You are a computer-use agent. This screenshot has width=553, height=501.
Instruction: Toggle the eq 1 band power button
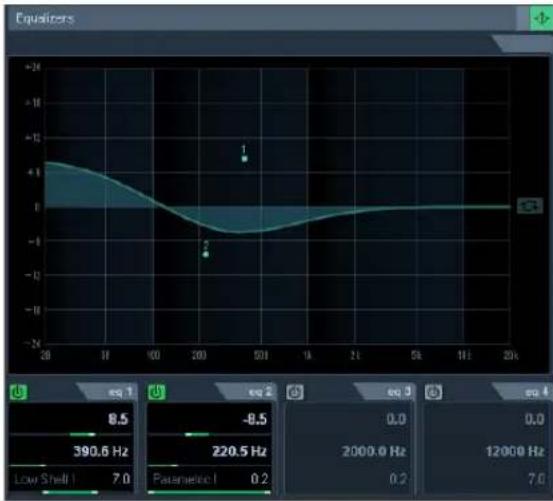tap(18, 392)
